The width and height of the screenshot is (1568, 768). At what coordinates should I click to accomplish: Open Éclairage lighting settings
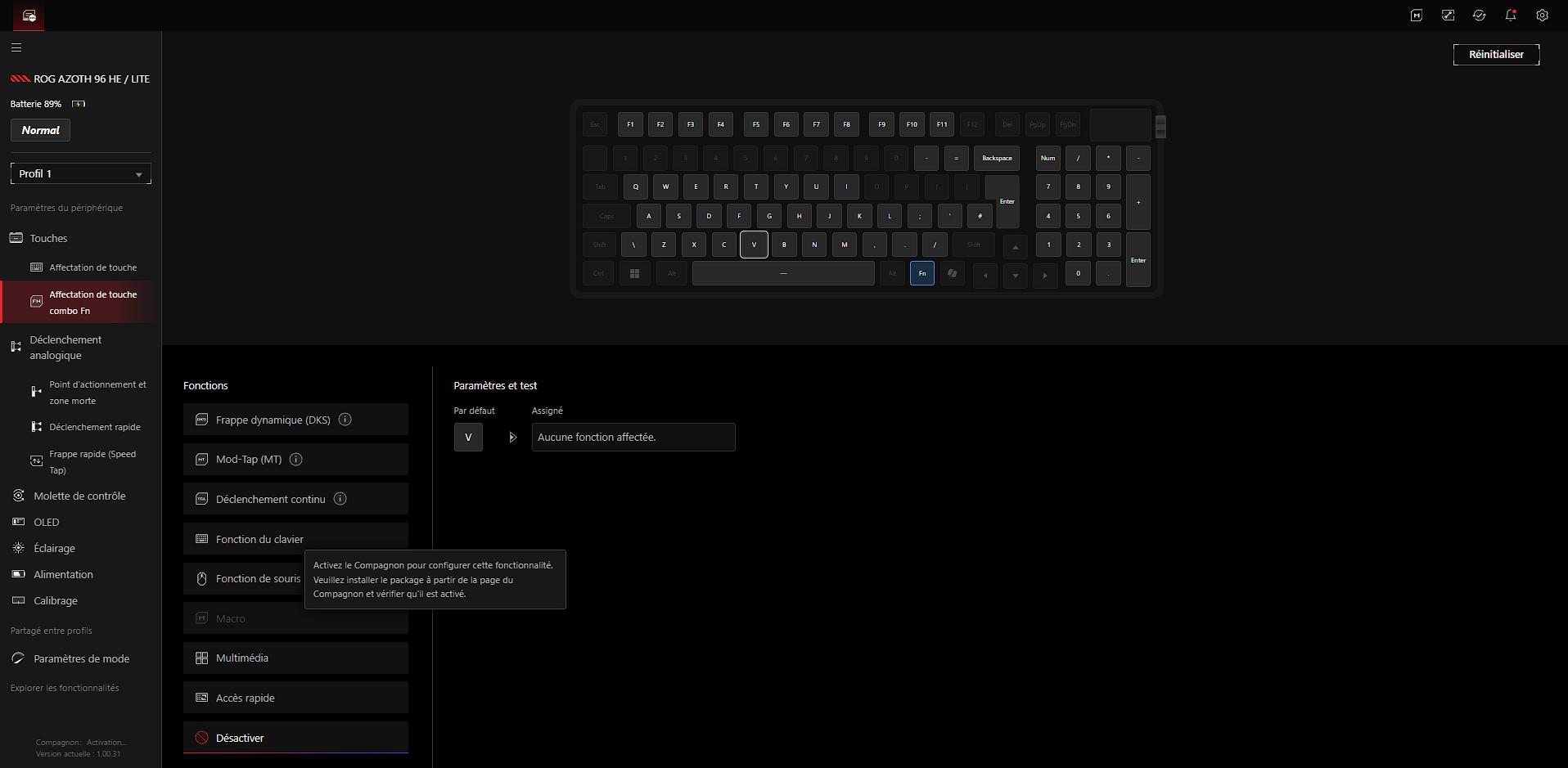click(54, 548)
